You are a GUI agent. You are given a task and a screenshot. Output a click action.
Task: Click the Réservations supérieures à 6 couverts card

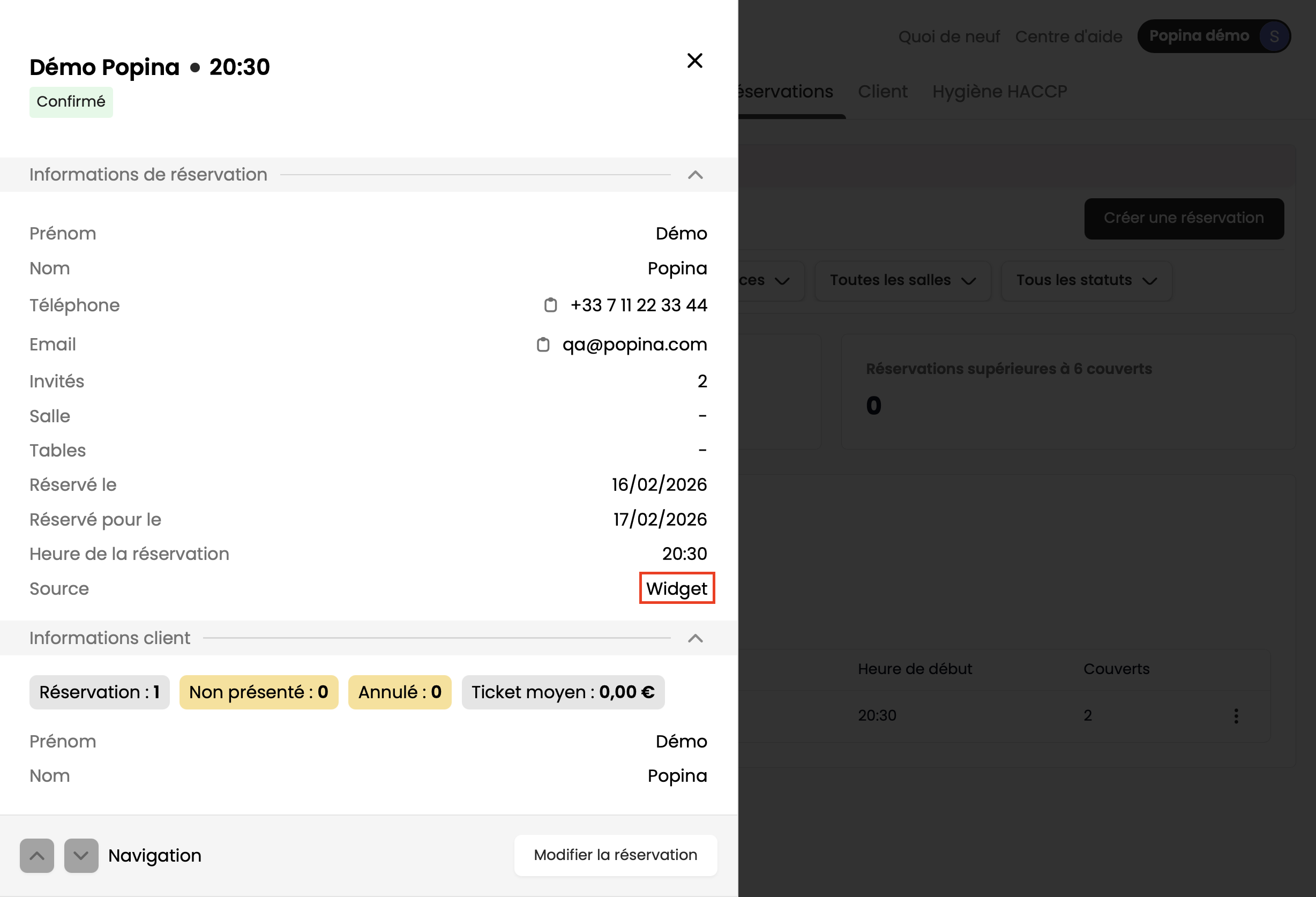coord(1068,392)
